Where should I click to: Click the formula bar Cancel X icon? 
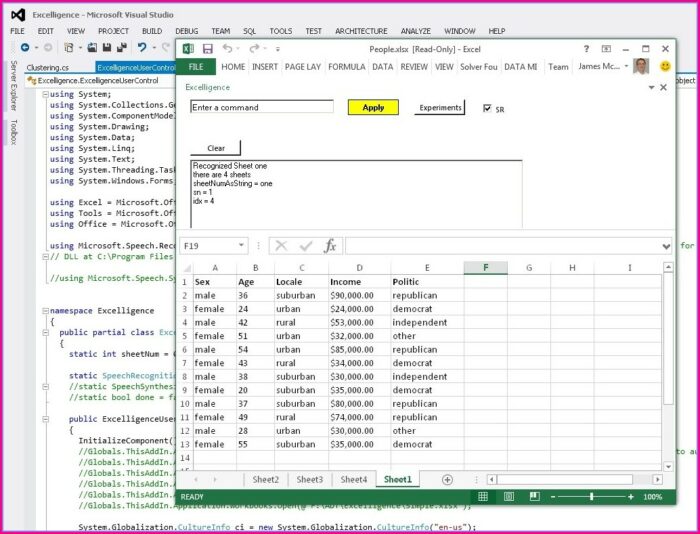(281, 246)
